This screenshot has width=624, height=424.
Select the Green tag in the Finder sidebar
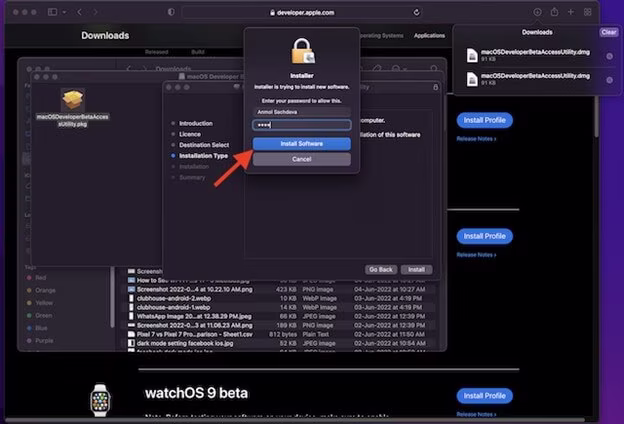click(39, 315)
